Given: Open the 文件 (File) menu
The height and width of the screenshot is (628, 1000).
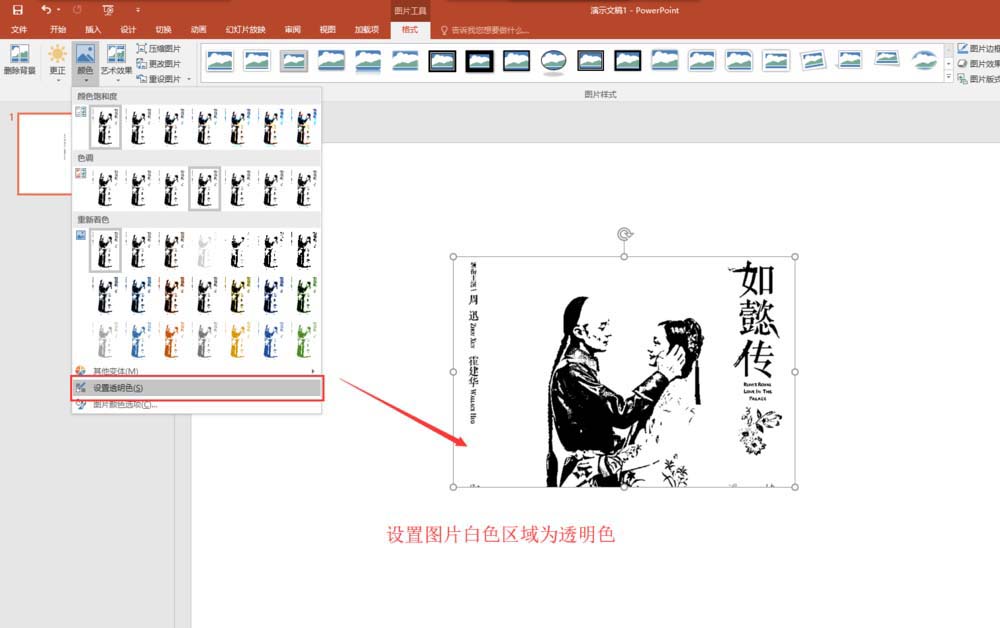Looking at the screenshot, I should (x=19, y=29).
